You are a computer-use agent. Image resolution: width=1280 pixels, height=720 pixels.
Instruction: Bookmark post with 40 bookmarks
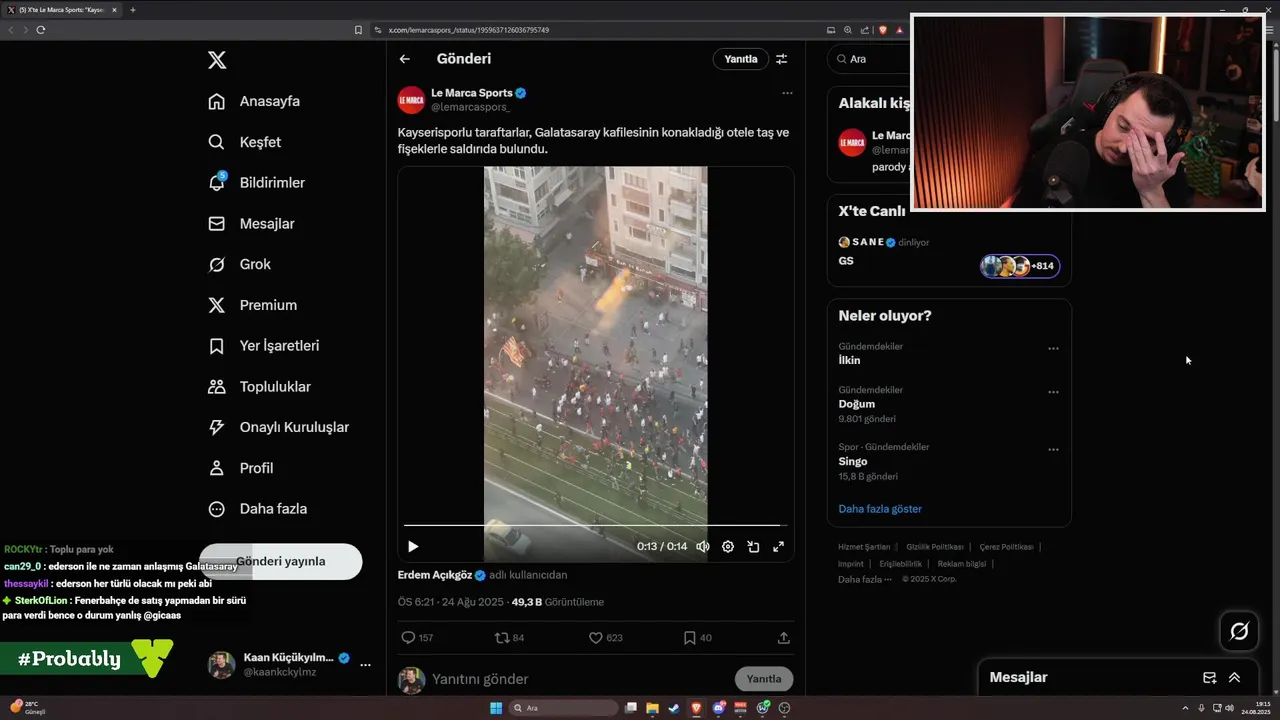[x=697, y=637]
